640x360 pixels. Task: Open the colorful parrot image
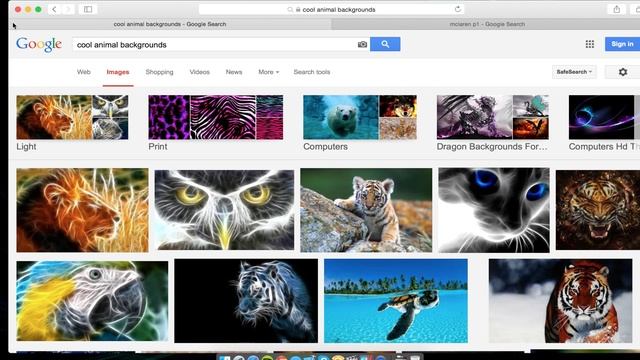point(92,301)
